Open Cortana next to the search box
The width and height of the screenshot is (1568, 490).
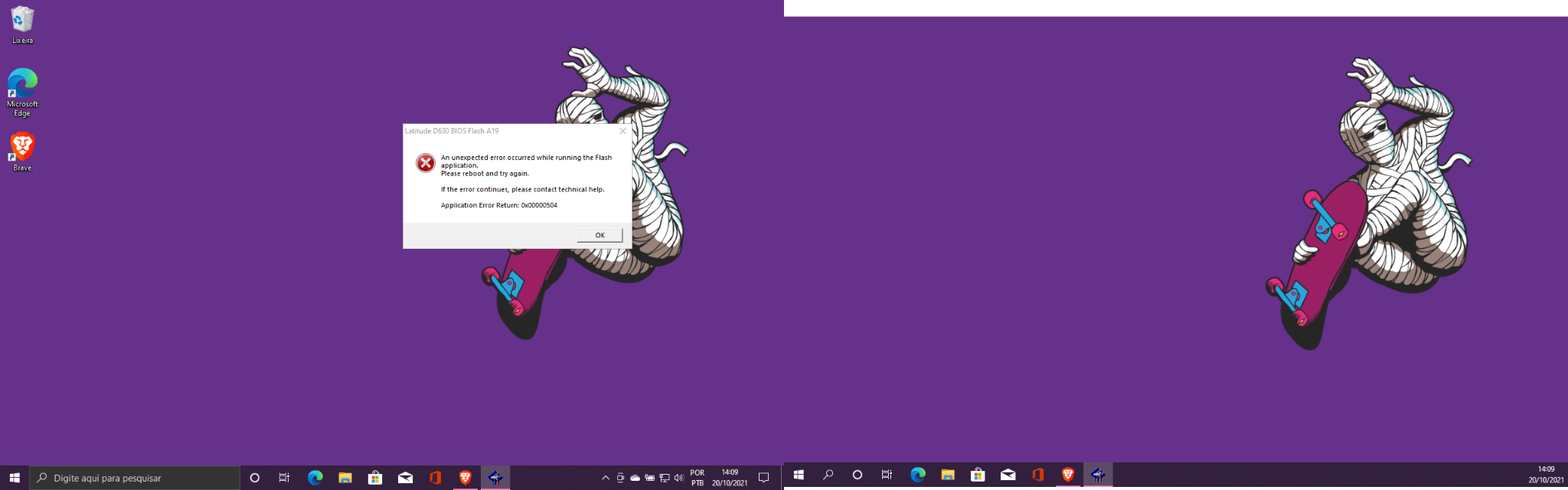click(x=255, y=478)
